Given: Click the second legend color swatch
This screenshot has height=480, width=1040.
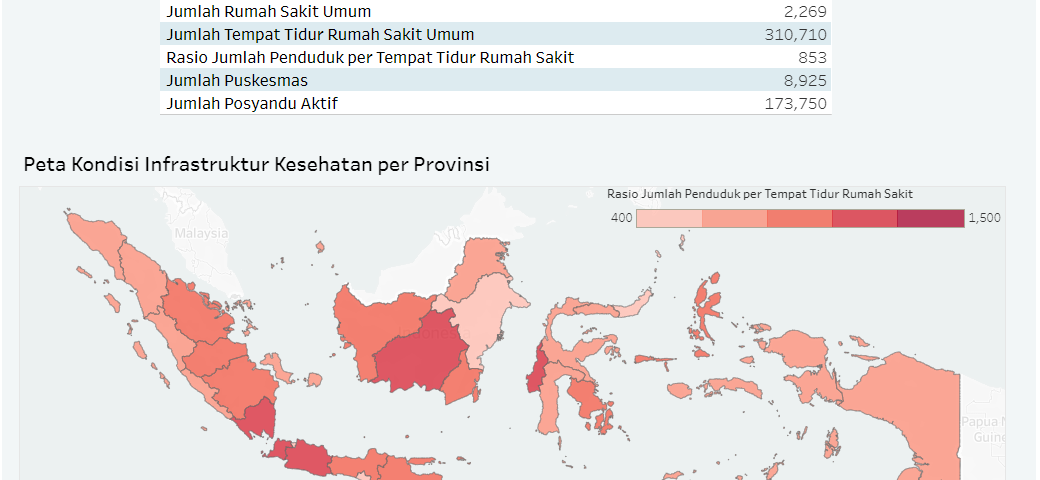Looking at the screenshot, I should [x=735, y=219].
